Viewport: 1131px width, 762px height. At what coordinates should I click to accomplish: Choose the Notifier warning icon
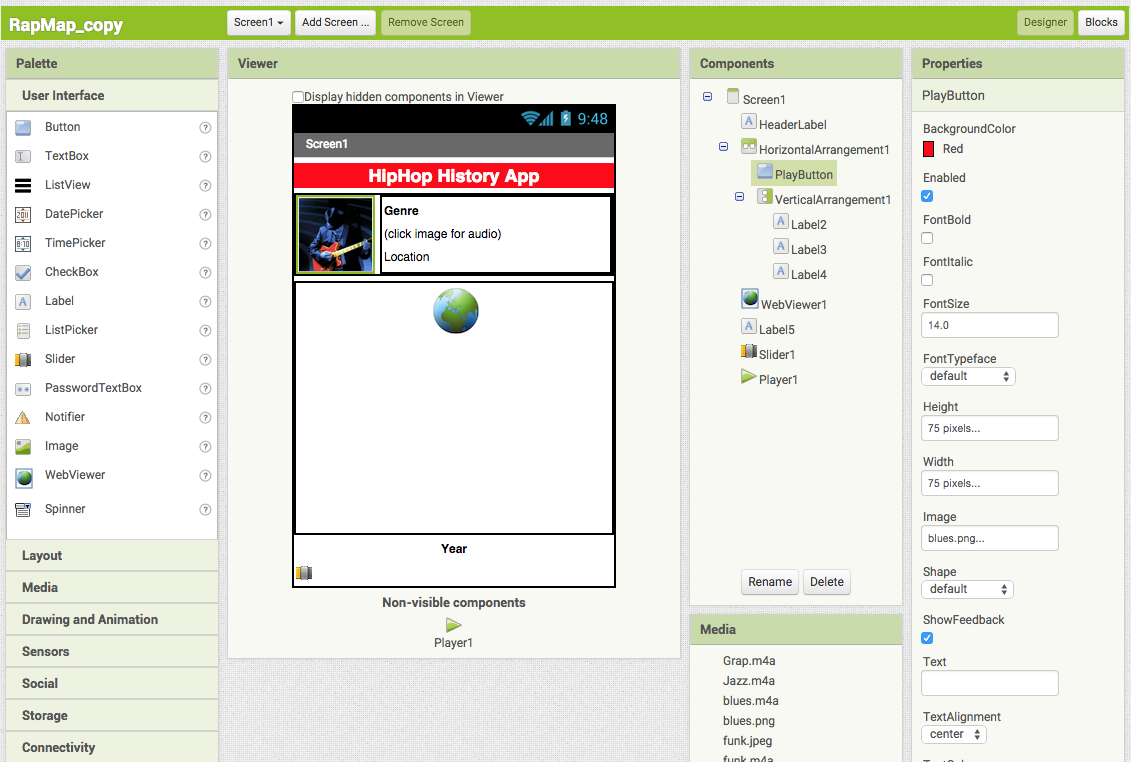23,418
